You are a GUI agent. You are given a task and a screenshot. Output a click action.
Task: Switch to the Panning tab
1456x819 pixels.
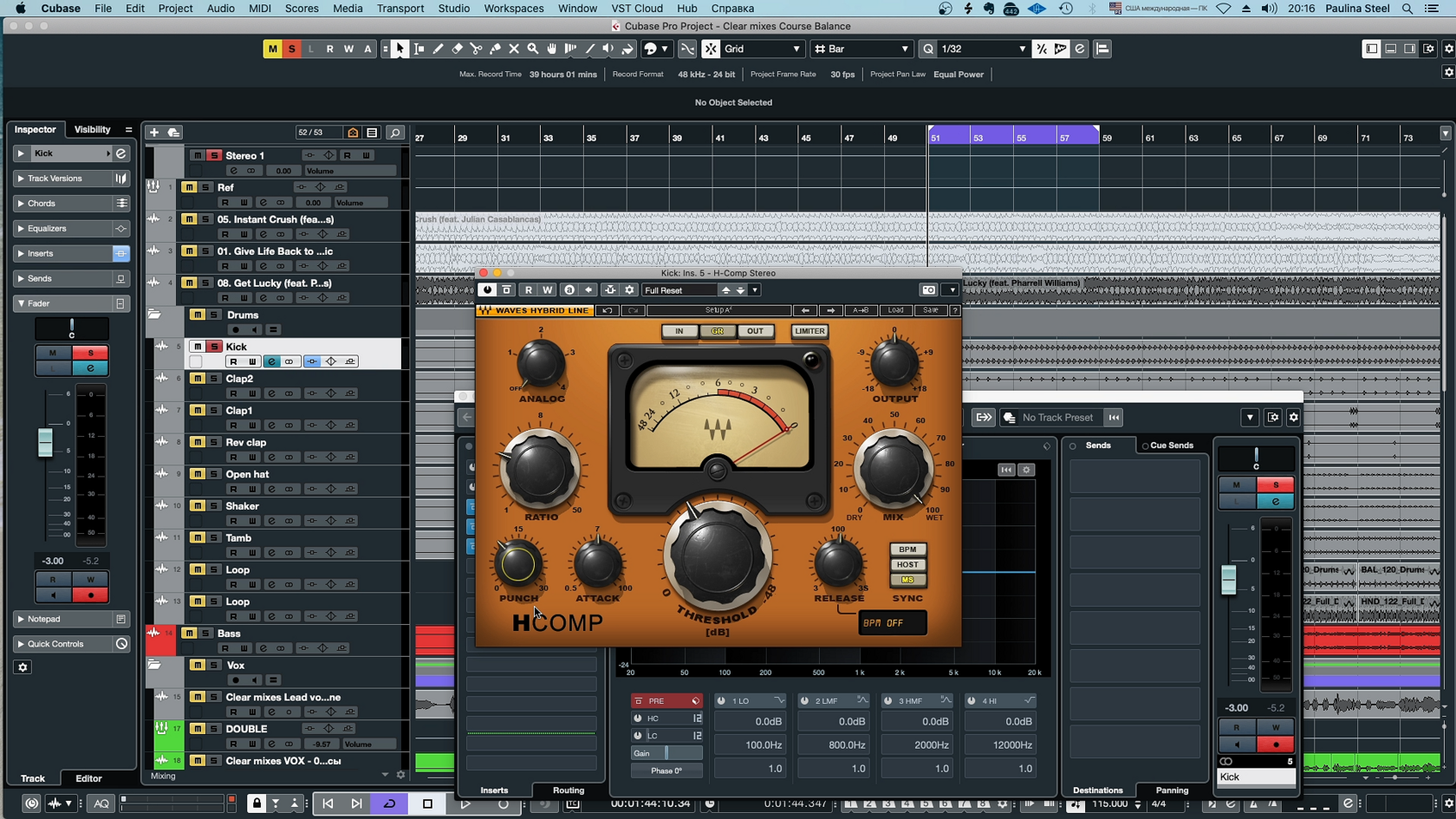pyautogui.click(x=1172, y=790)
